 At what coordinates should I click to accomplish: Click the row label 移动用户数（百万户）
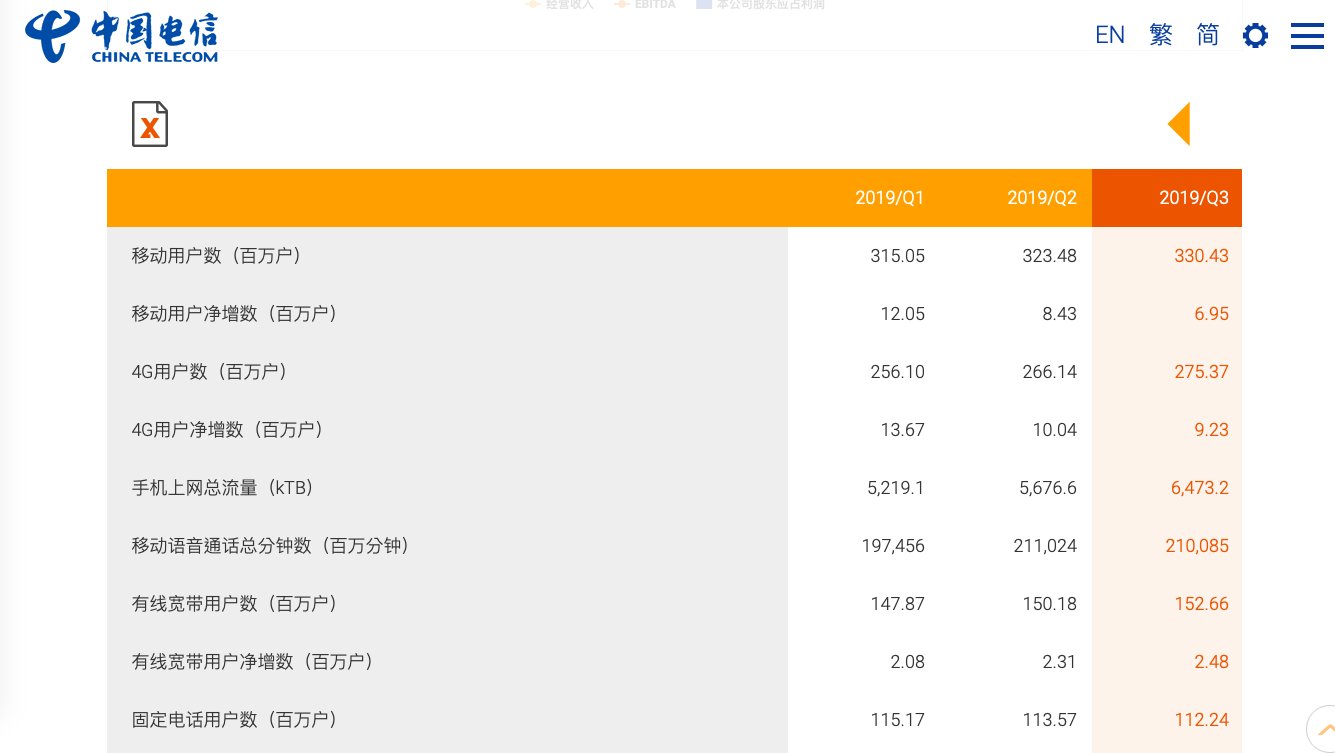point(216,256)
